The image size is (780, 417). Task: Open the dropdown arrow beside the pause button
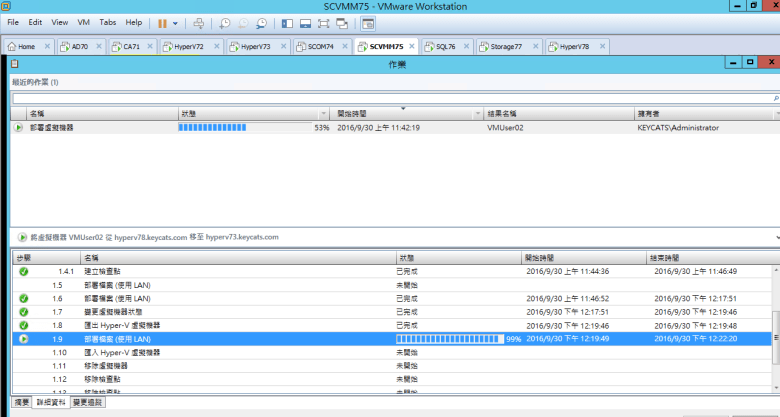point(176,22)
